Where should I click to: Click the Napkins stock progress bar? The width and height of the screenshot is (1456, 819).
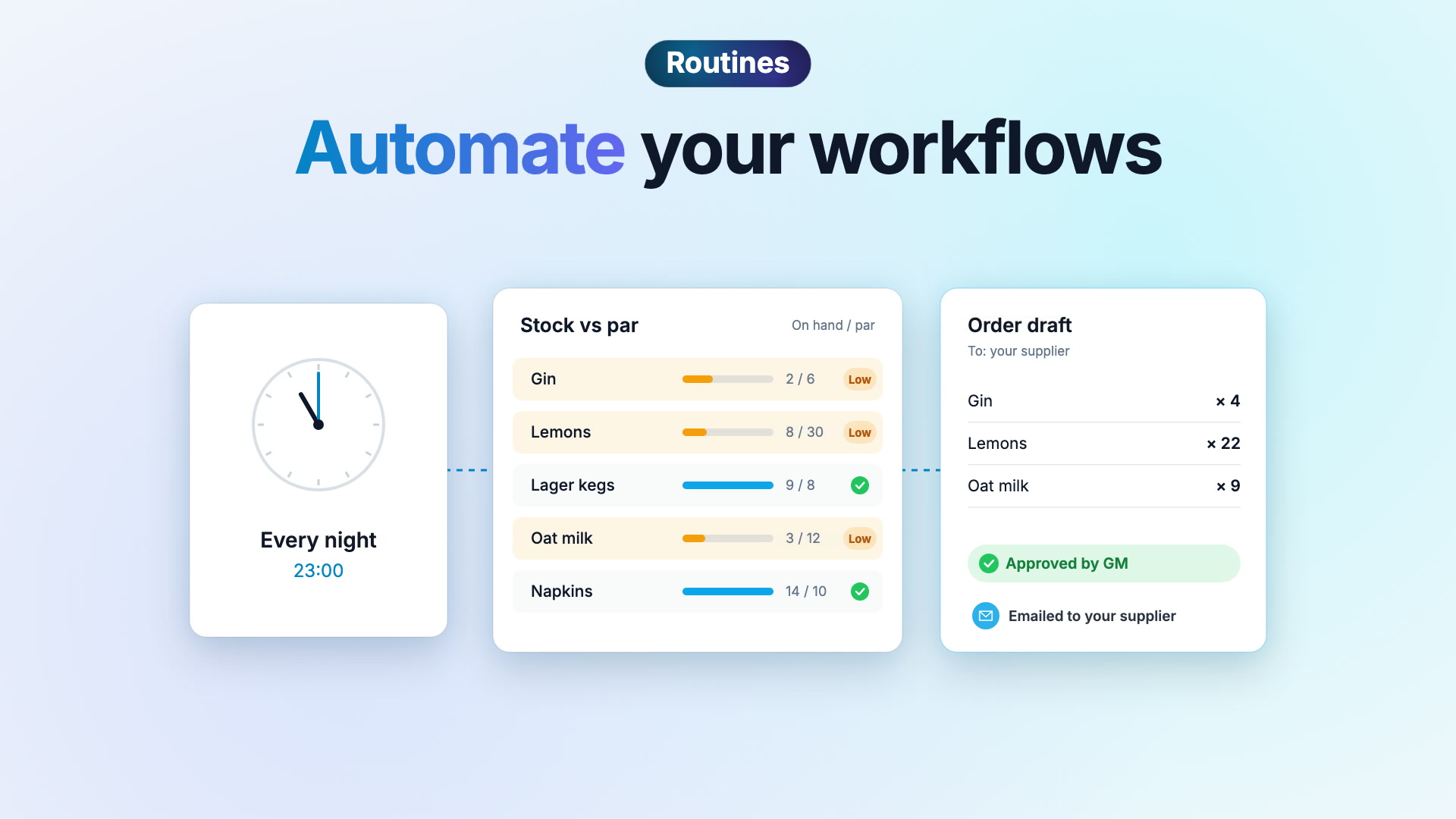(x=727, y=591)
